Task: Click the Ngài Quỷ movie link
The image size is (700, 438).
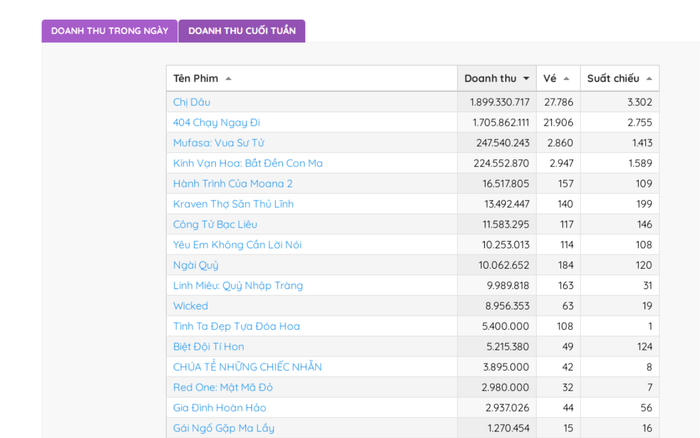Action: pos(195,265)
